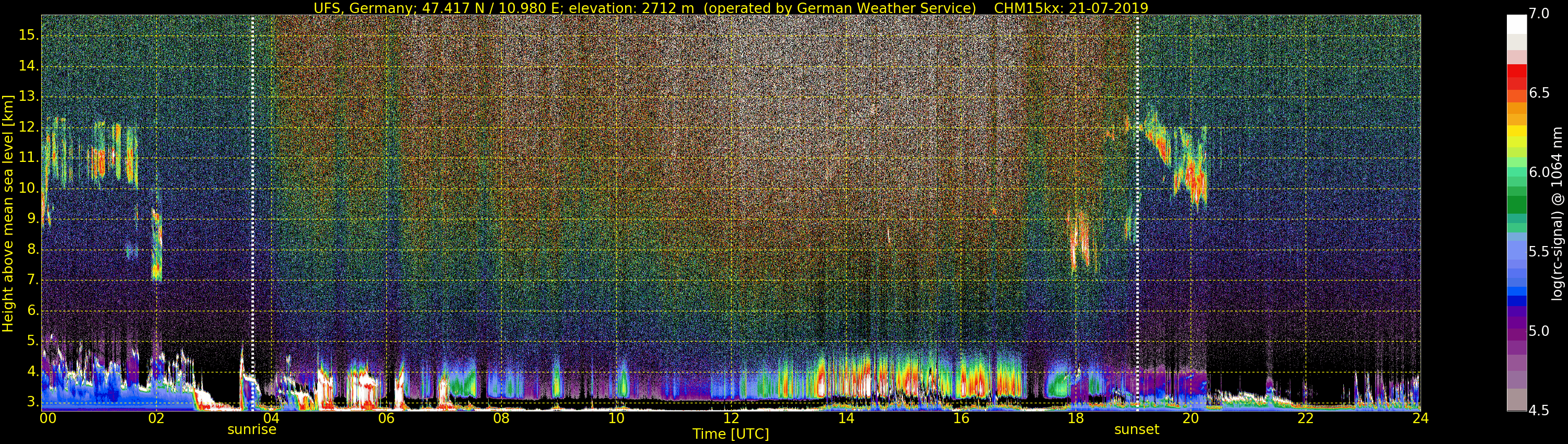Click the yellow band on the colorbar
Viewport: 1568px width, 444px height.
coord(1516,132)
